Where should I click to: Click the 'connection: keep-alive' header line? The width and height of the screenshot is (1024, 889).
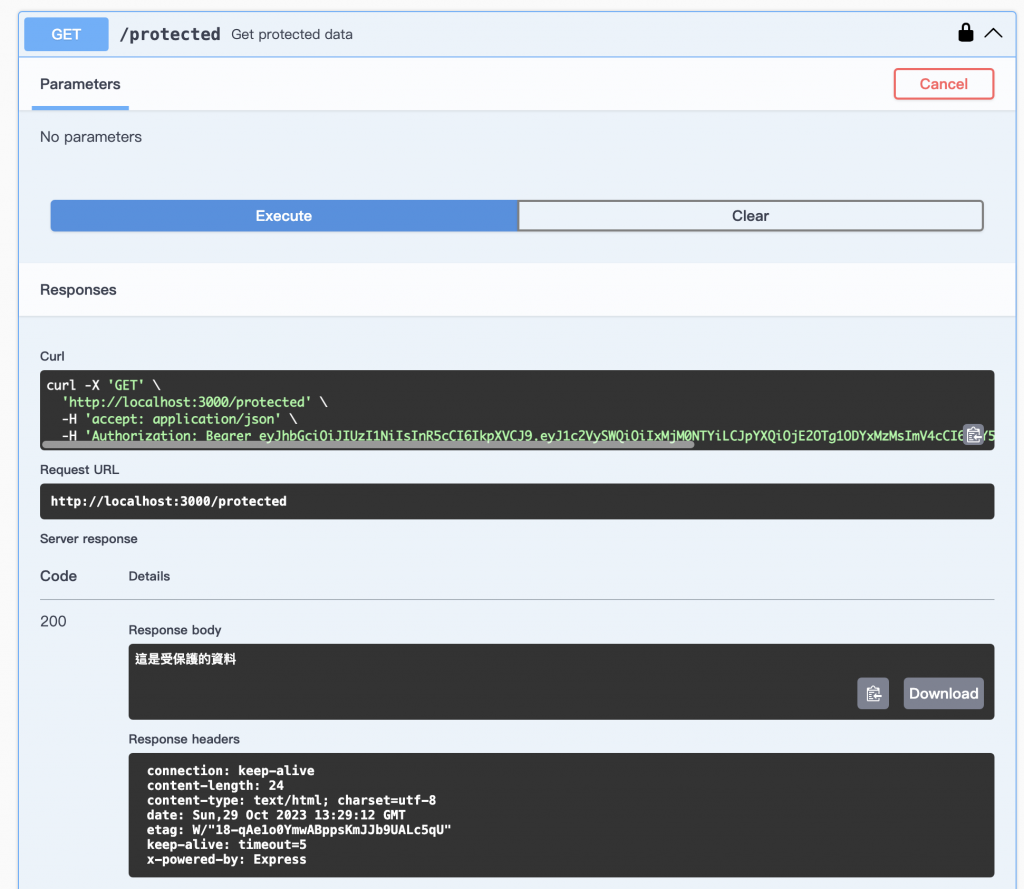(x=231, y=771)
